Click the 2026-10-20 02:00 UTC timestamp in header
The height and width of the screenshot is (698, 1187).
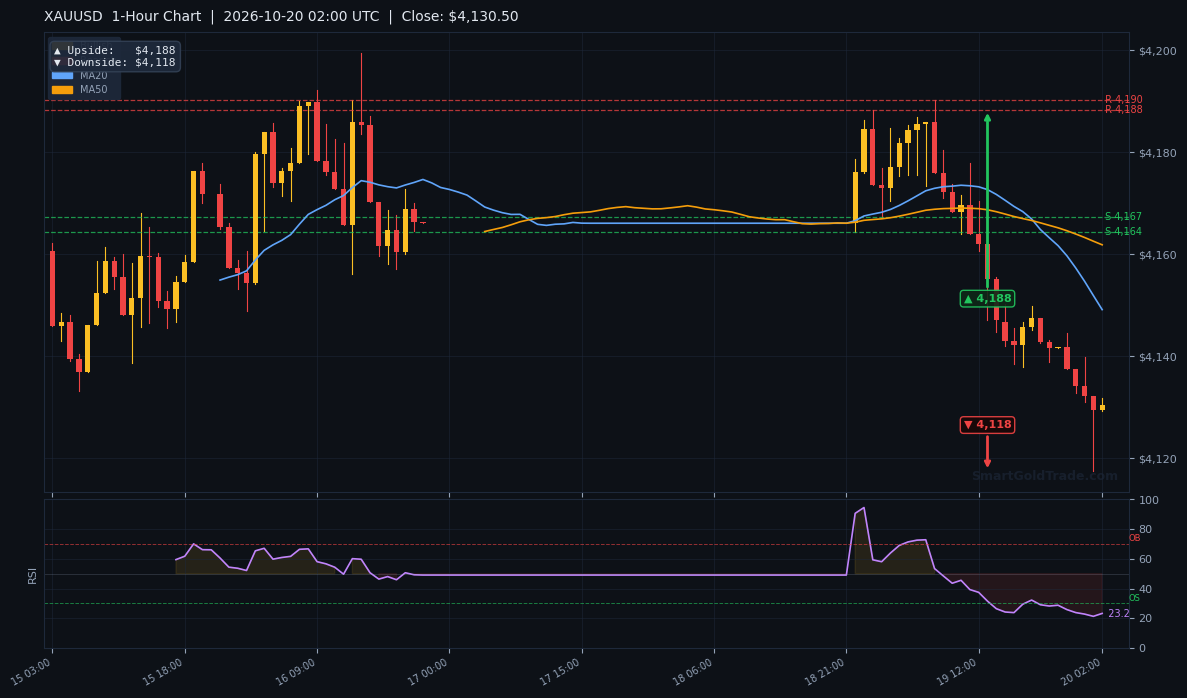pos(301,16)
